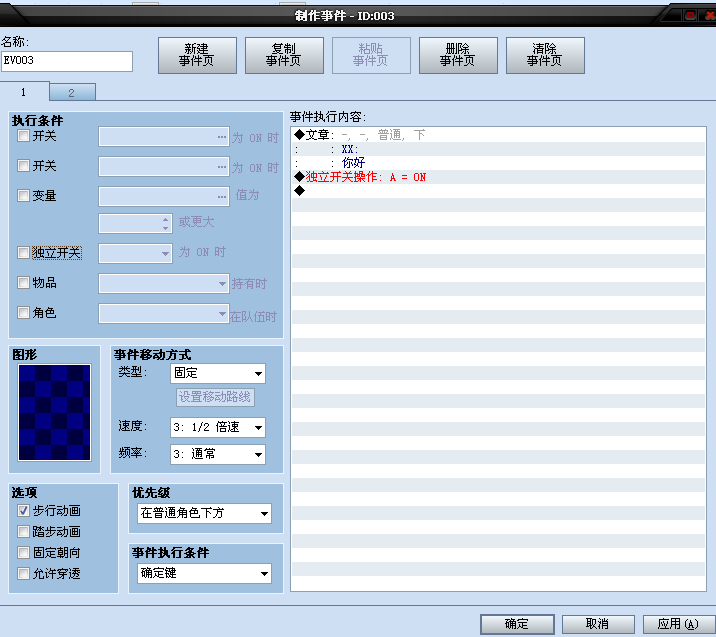
Task: Check the 允许穿透 option
Action: point(23,573)
